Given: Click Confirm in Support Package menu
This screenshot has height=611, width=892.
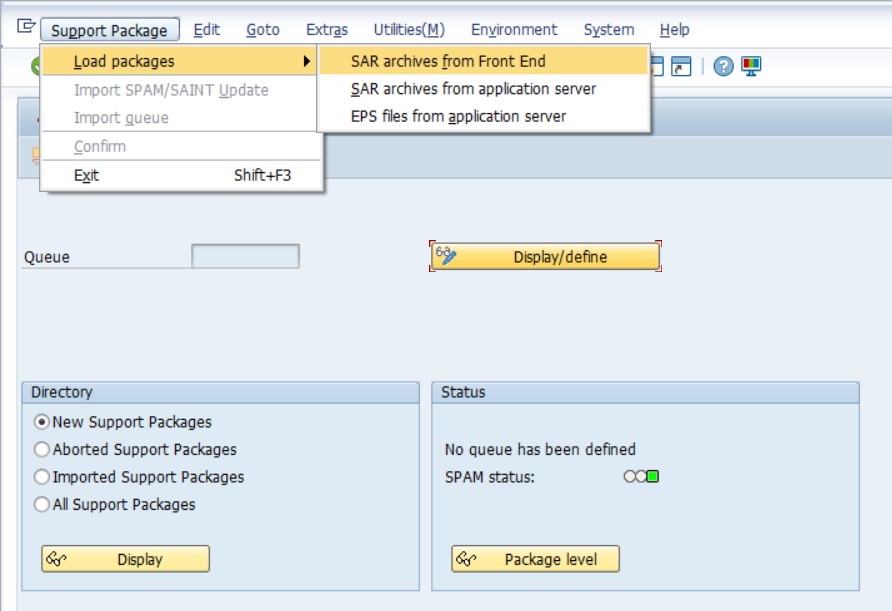Looking at the screenshot, I should coord(179,146).
